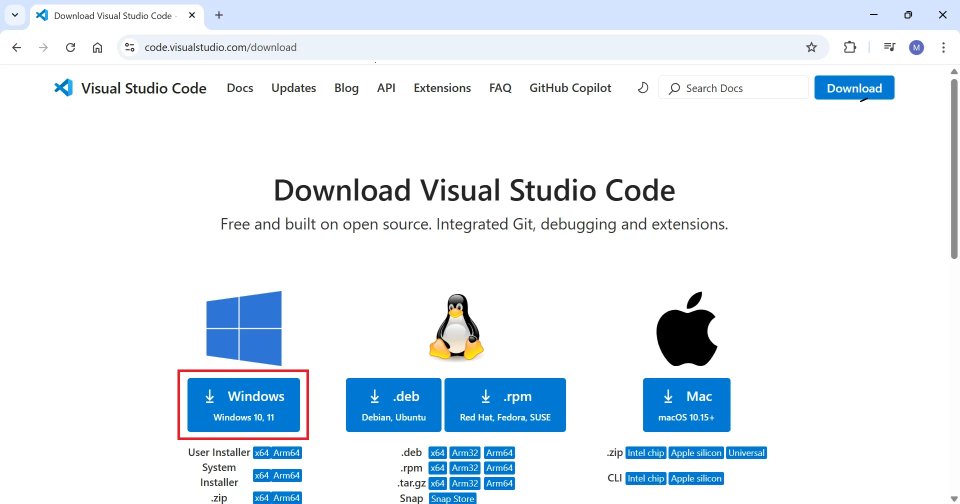Download the .rpm Red Hat, Fedora, SUSE package
The width and height of the screenshot is (960, 504).
tap(505, 405)
